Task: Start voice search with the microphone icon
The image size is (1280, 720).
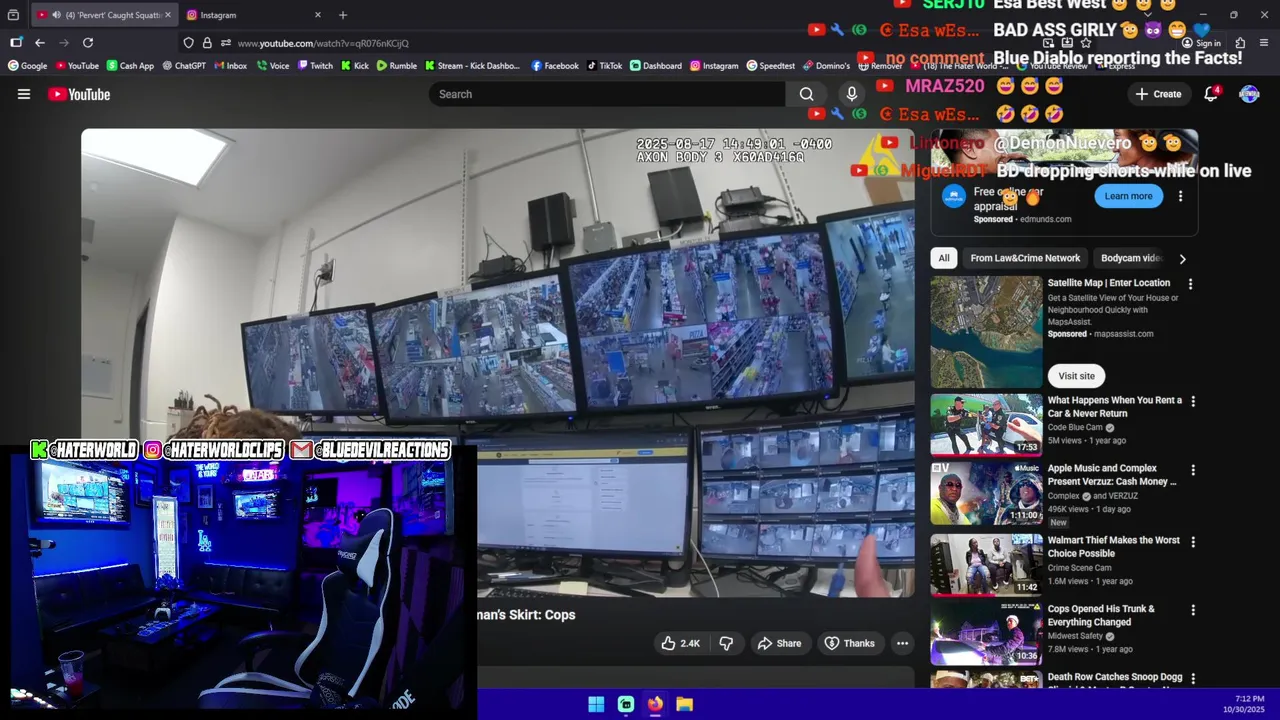Action: click(851, 94)
